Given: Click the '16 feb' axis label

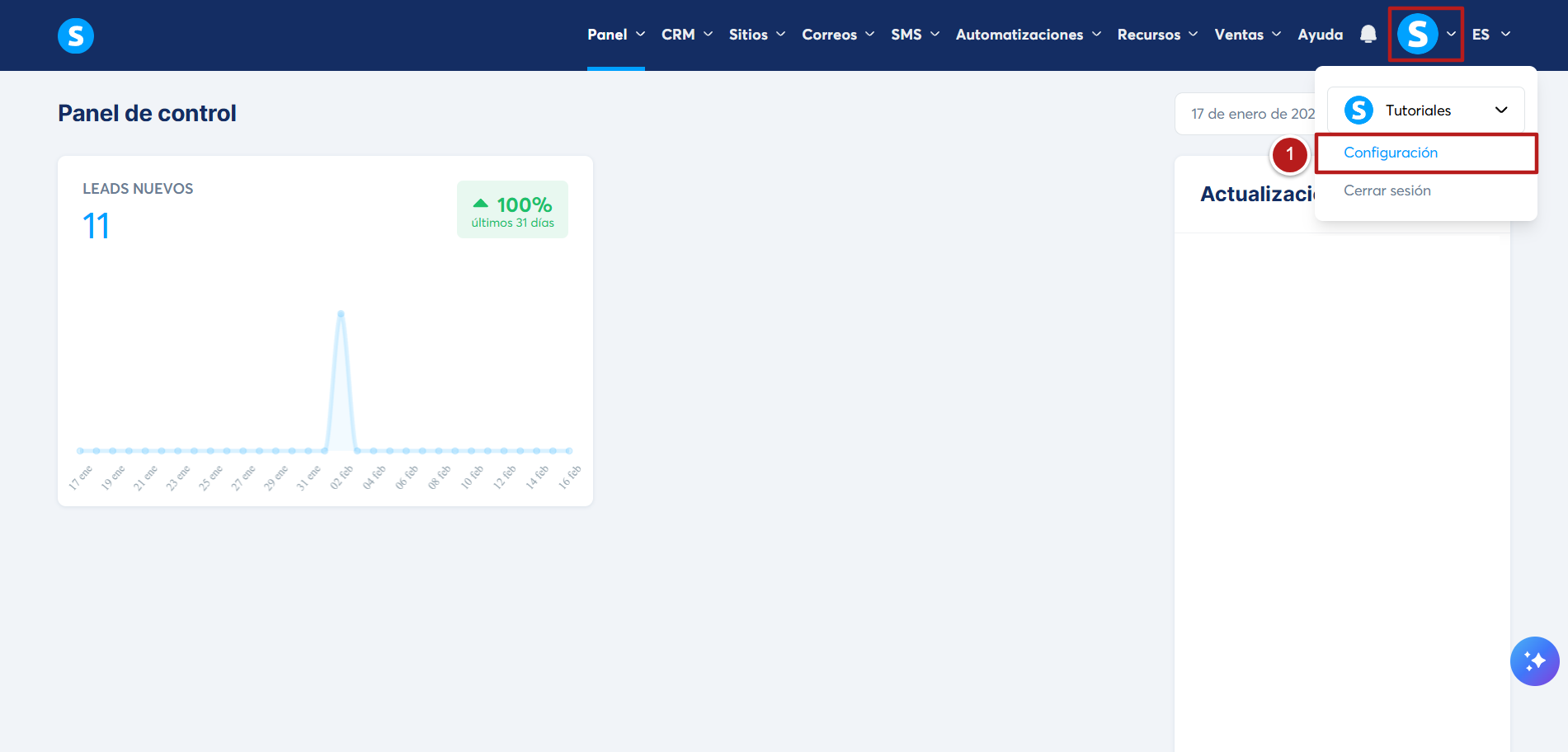Looking at the screenshot, I should (x=570, y=477).
